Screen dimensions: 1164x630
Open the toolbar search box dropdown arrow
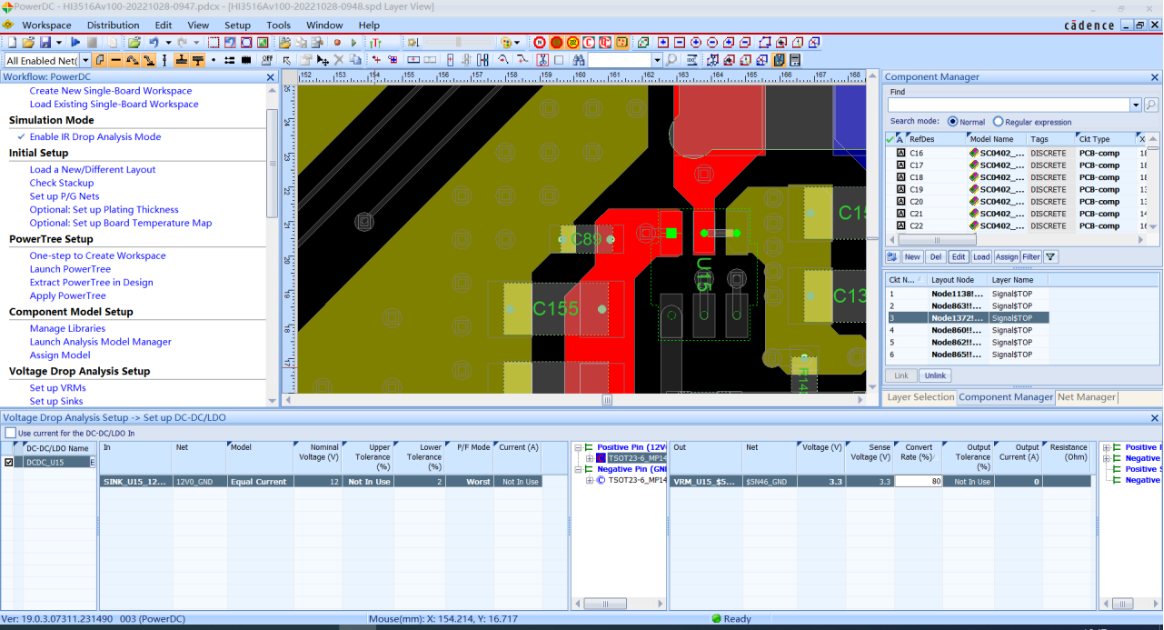click(x=657, y=60)
